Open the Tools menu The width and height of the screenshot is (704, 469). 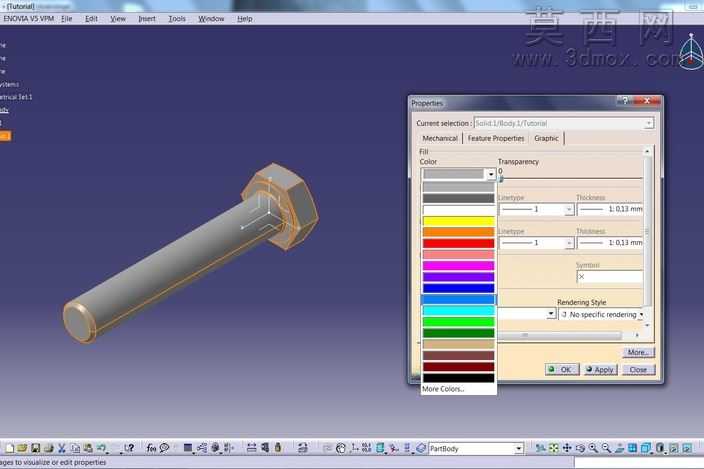click(x=177, y=18)
